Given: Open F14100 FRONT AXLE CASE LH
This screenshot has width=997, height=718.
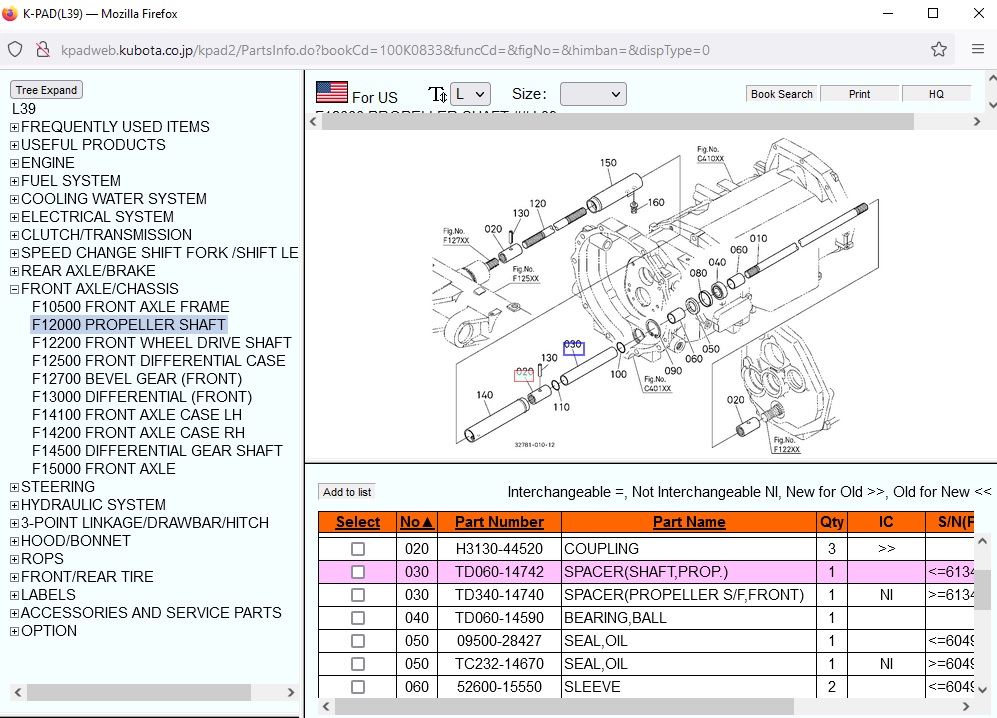Looking at the screenshot, I should (x=137, y=415).
